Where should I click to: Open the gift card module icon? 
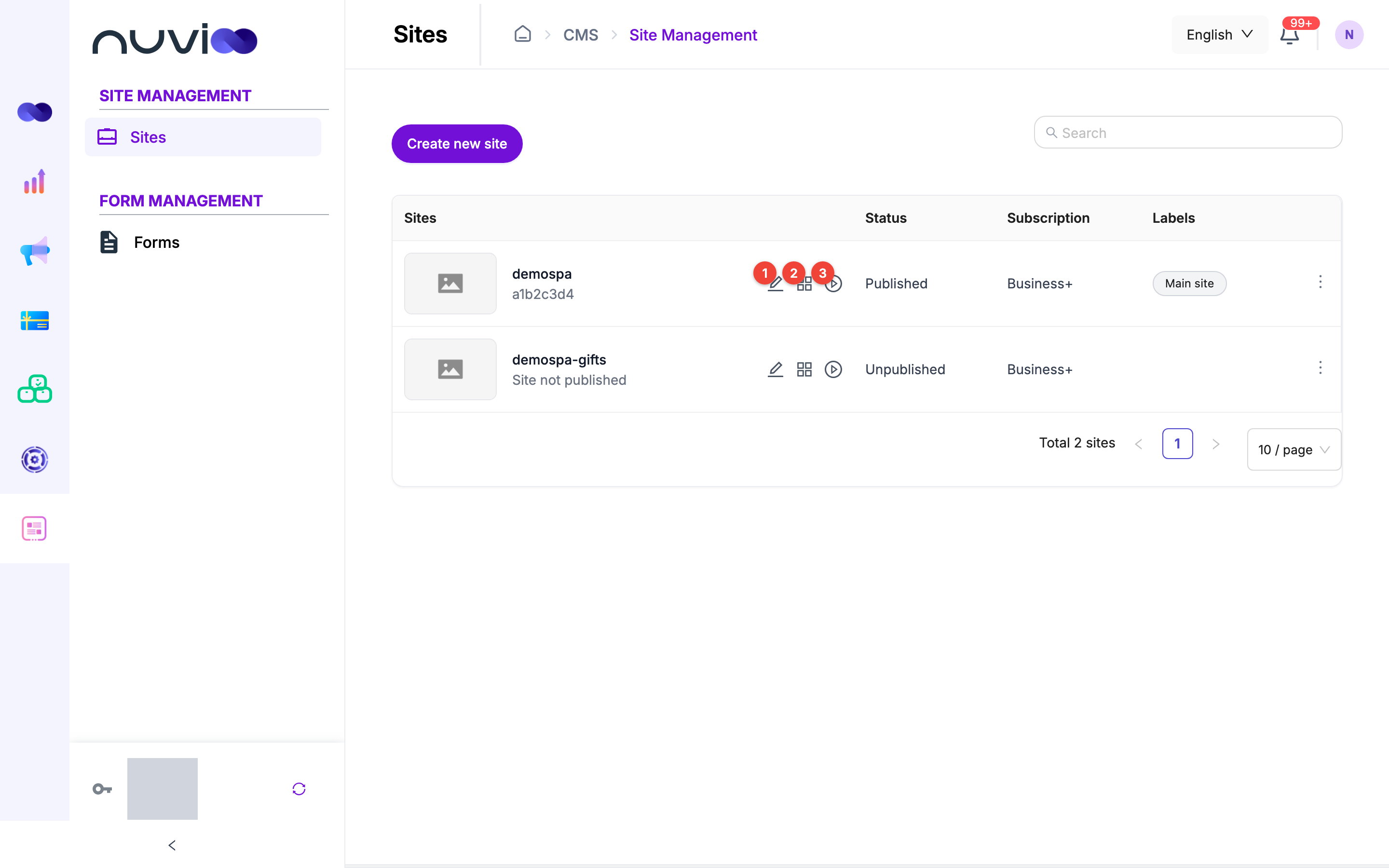tap(34, 320)
